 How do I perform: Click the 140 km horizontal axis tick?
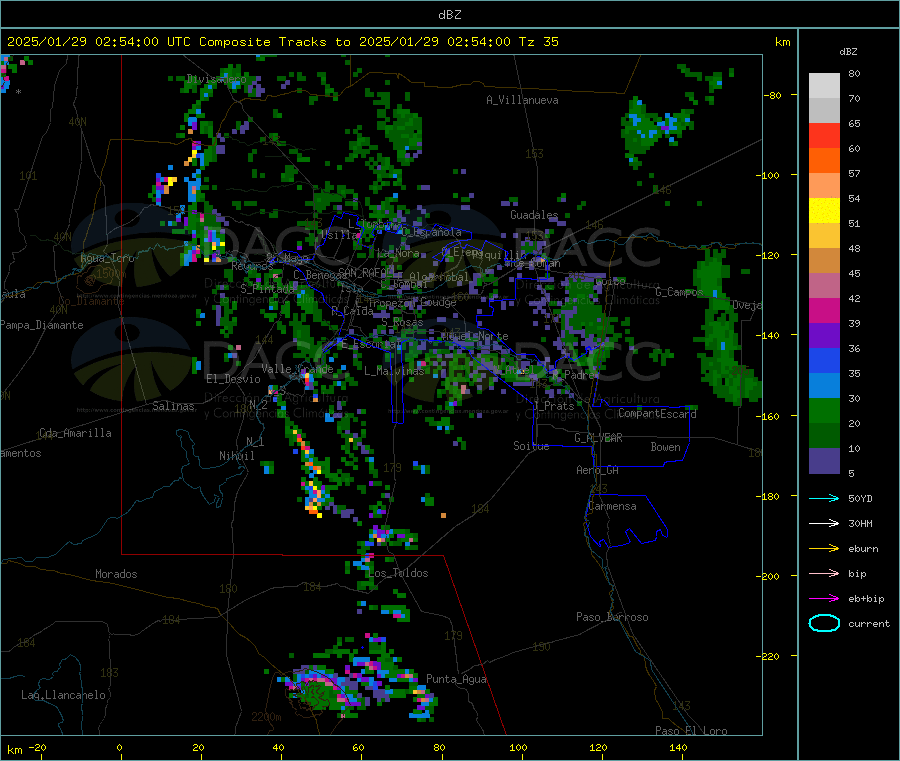coord(678,747)
